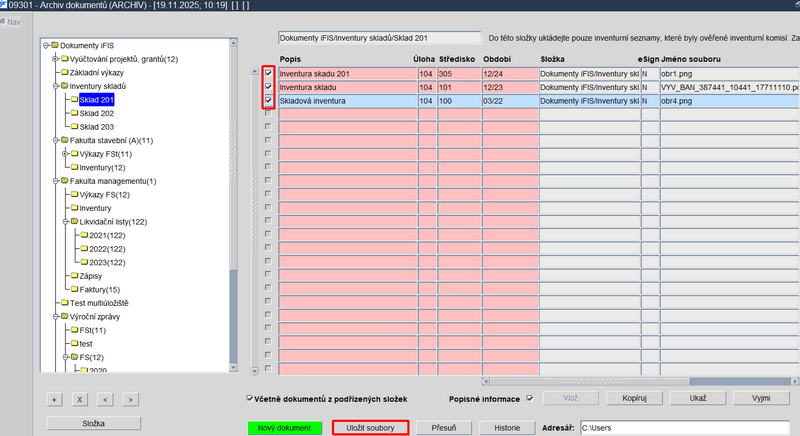The height and width of the screenshot is (436, 800).
Task: Click the folder icon next to Sklad 203
Action: (x=74, y=126)
